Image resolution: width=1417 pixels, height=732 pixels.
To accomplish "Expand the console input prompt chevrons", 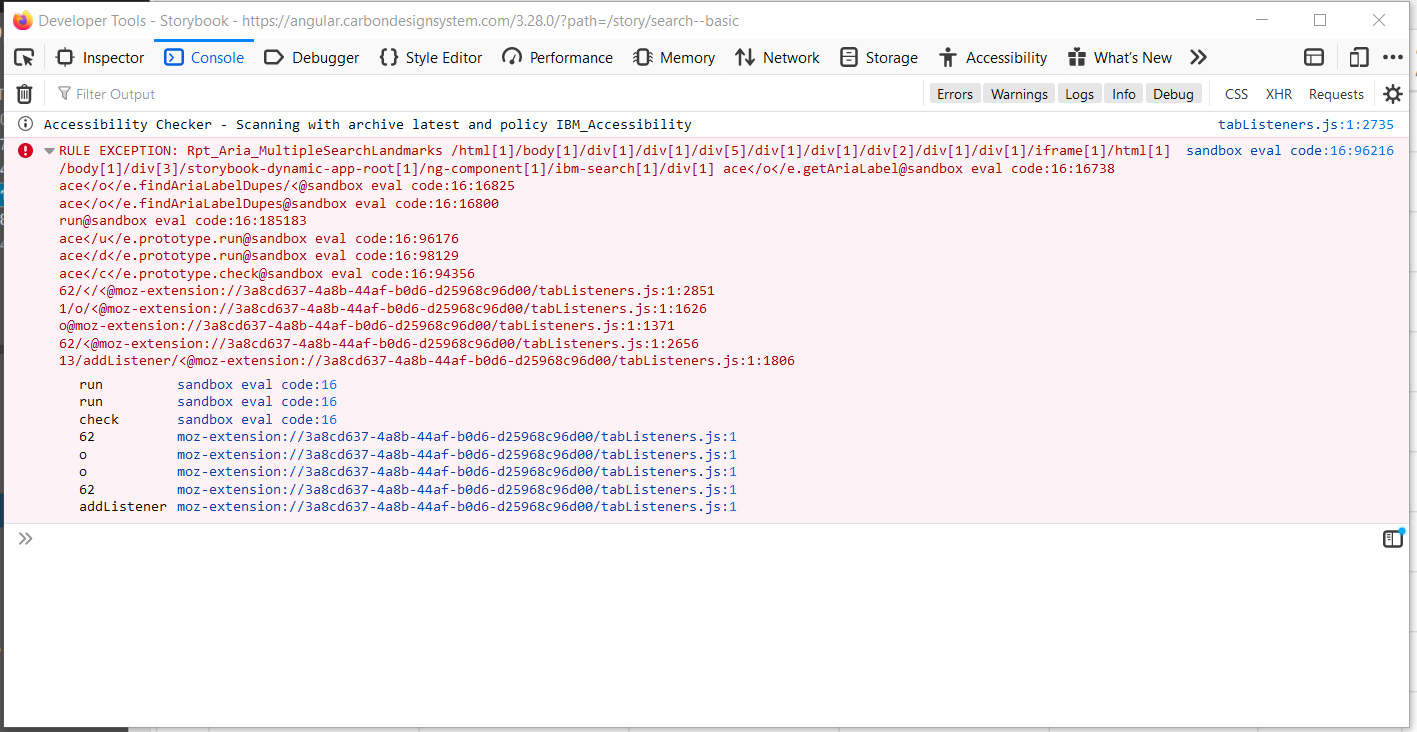I will tap(25, 538).
